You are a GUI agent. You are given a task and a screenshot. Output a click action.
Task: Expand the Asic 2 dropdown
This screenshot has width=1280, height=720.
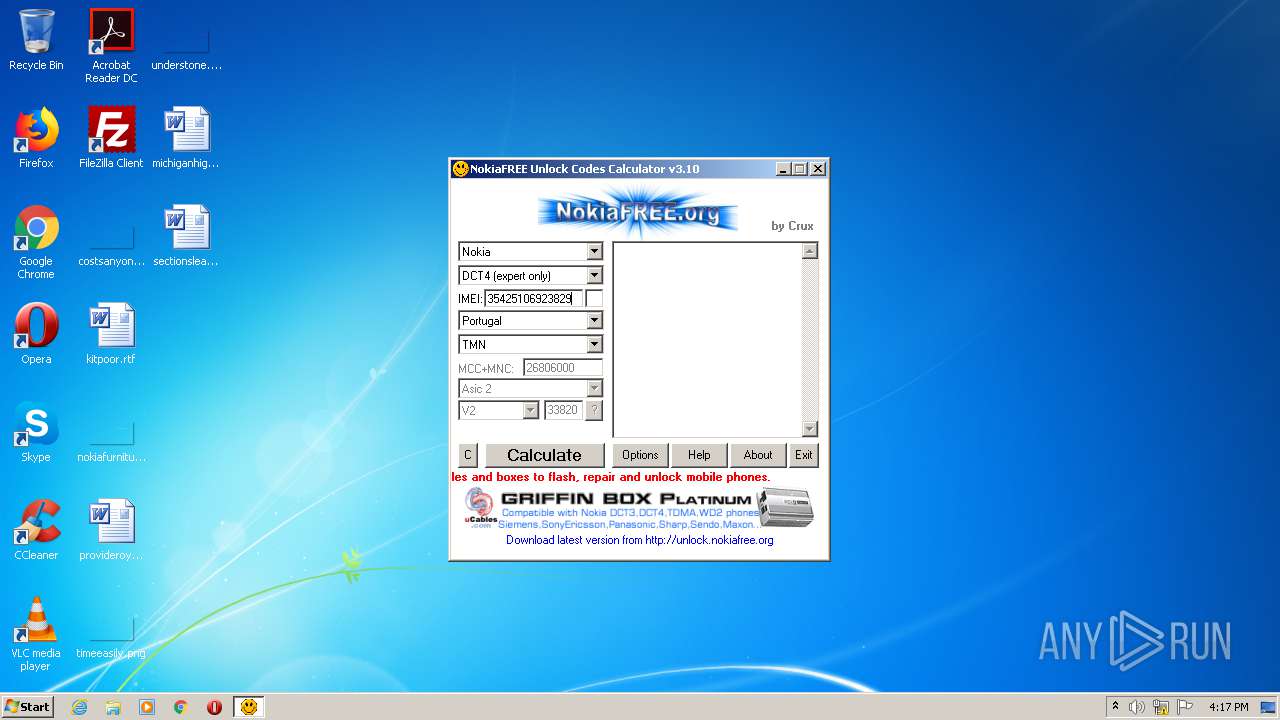tap(594, 389)
